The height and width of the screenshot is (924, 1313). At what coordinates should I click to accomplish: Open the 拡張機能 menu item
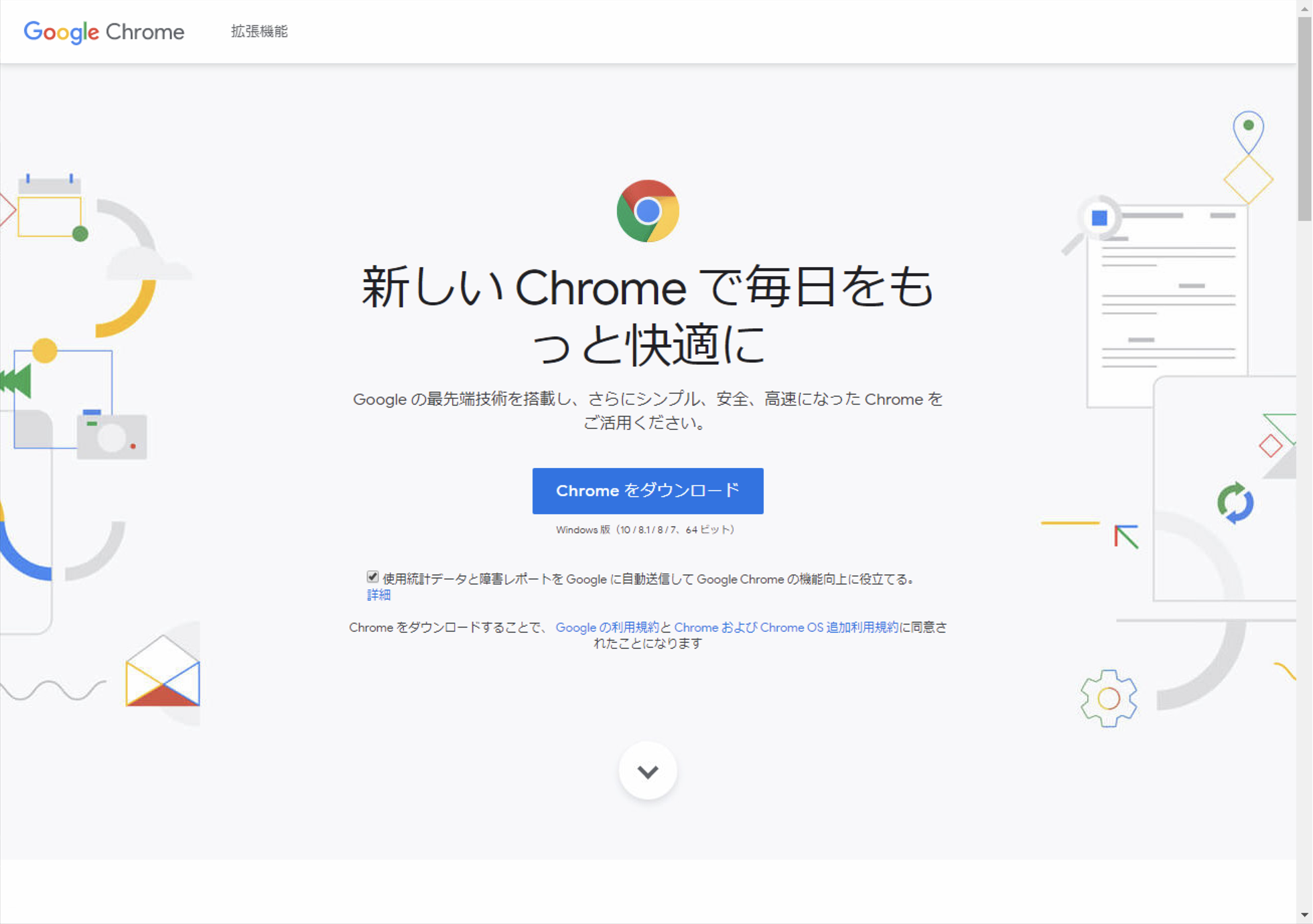[259, 31]
